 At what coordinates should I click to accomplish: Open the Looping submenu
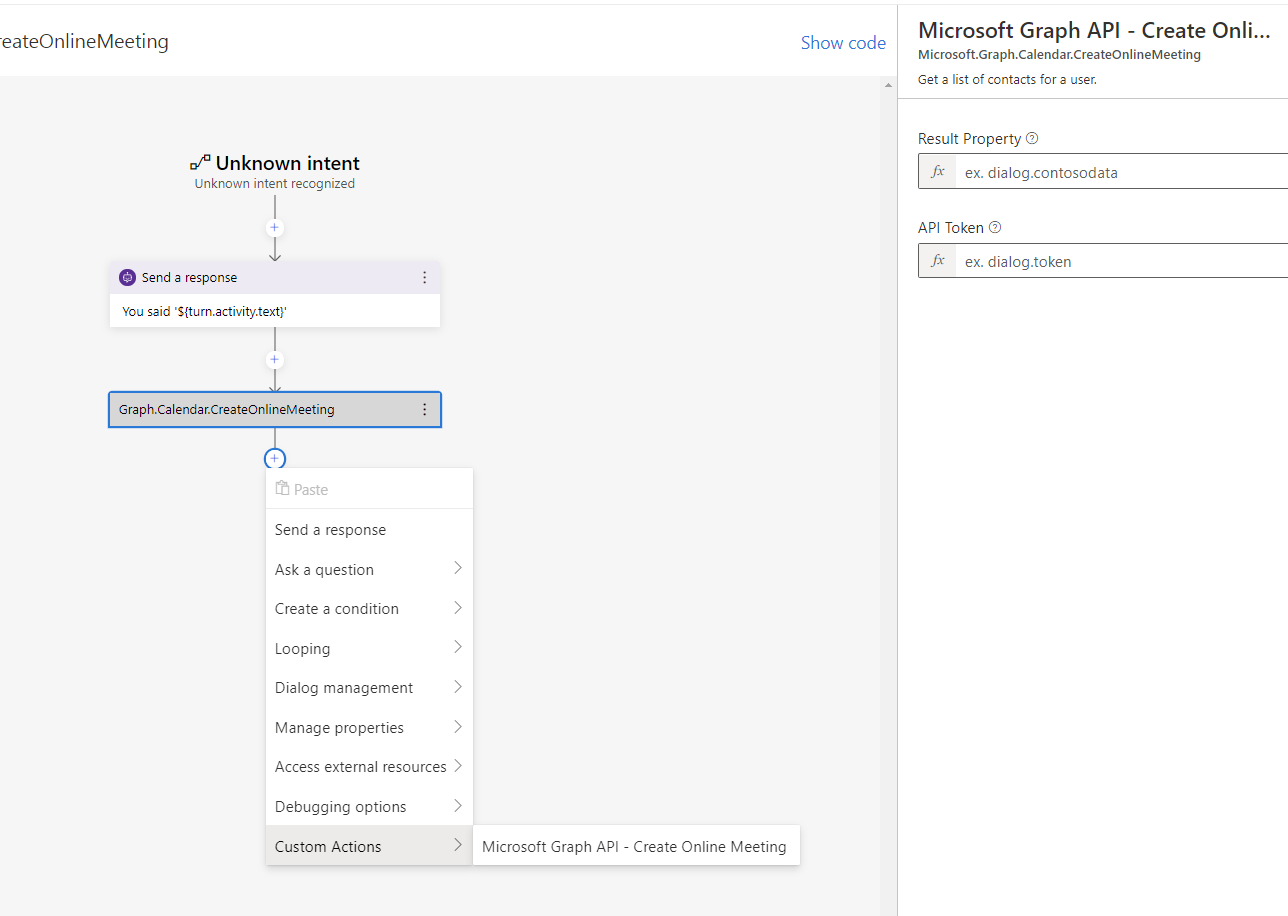pyautogui.click(x=369, y=648)
